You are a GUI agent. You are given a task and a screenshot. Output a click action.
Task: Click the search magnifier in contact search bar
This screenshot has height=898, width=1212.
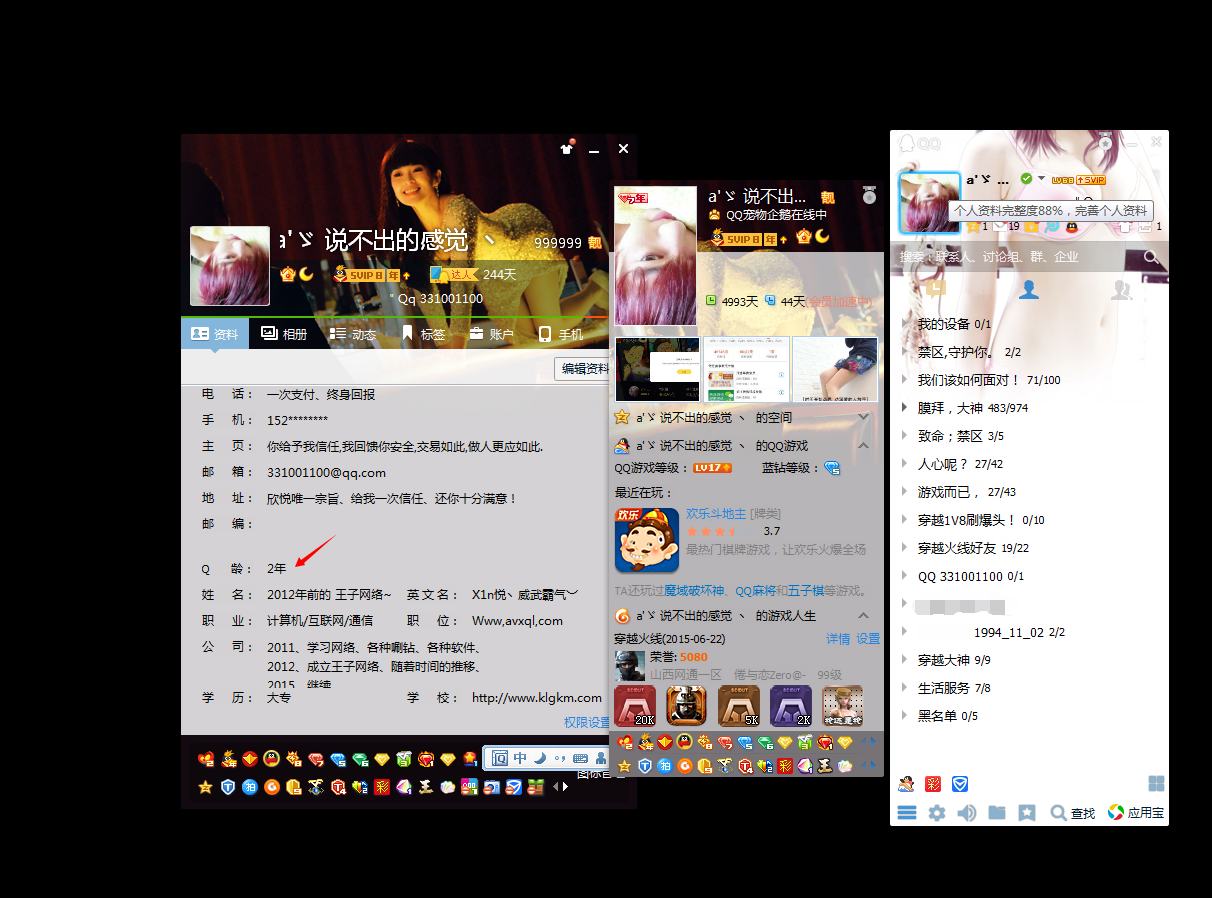pyautogui.click(x=1151, y=257)
